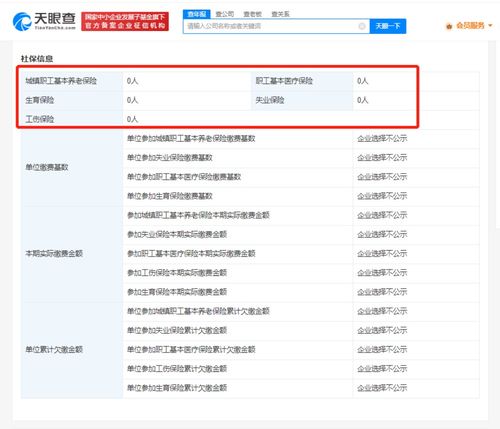Click 企业选择不公示 for 单位参加工伤保险累计欠缴金额

[x=382, y=369]
